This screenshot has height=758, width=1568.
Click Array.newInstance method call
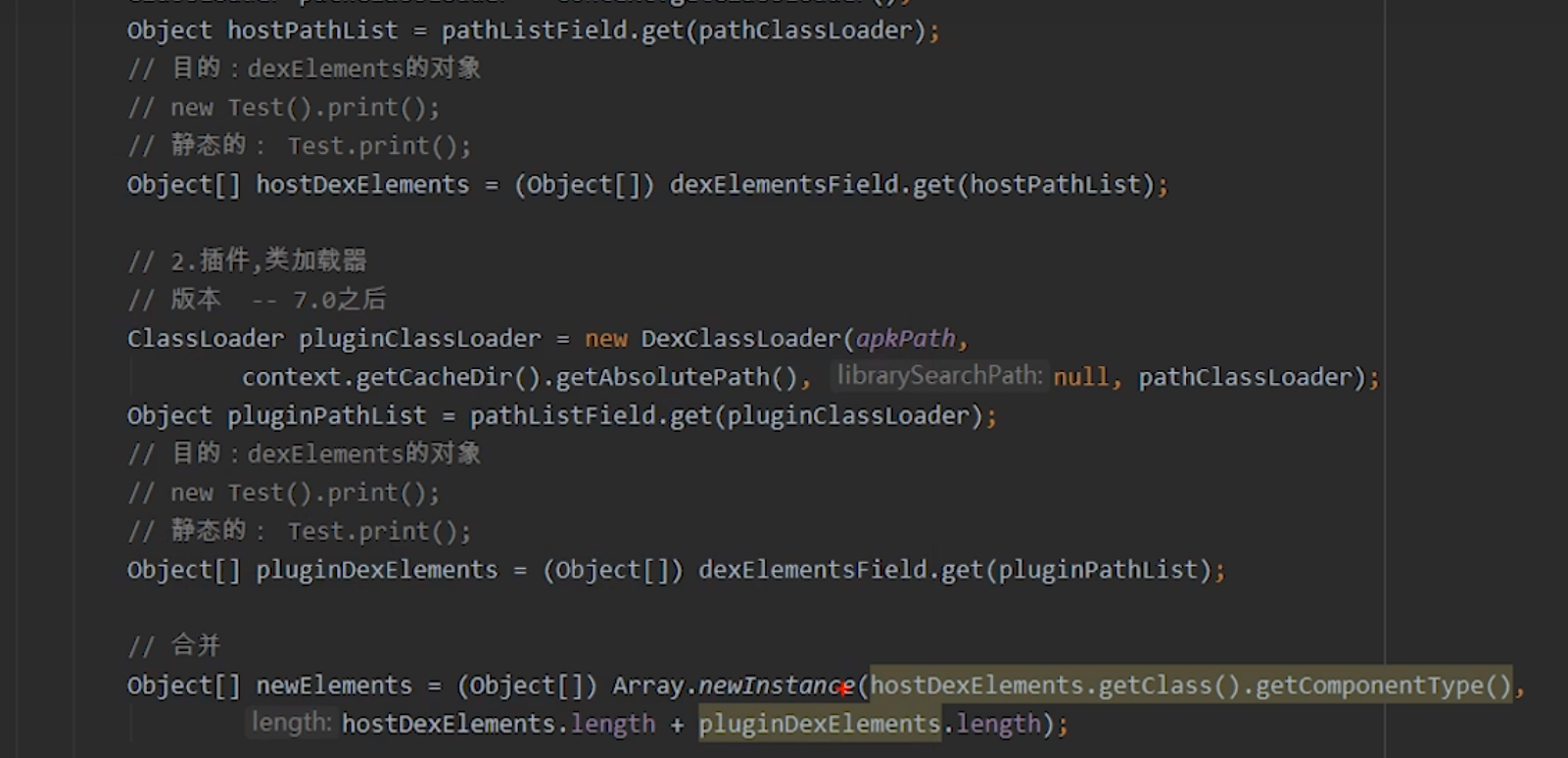tap(734, 686)
